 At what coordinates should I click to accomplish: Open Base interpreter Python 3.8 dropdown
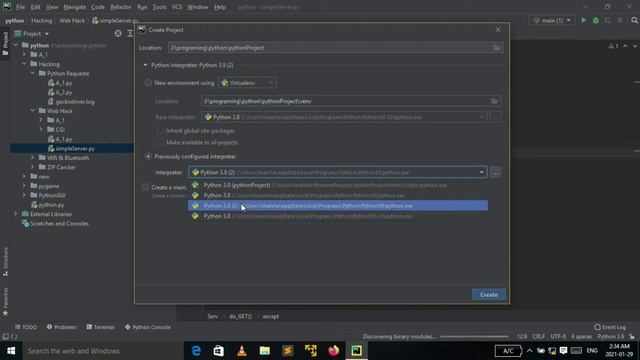pos(344,117)
